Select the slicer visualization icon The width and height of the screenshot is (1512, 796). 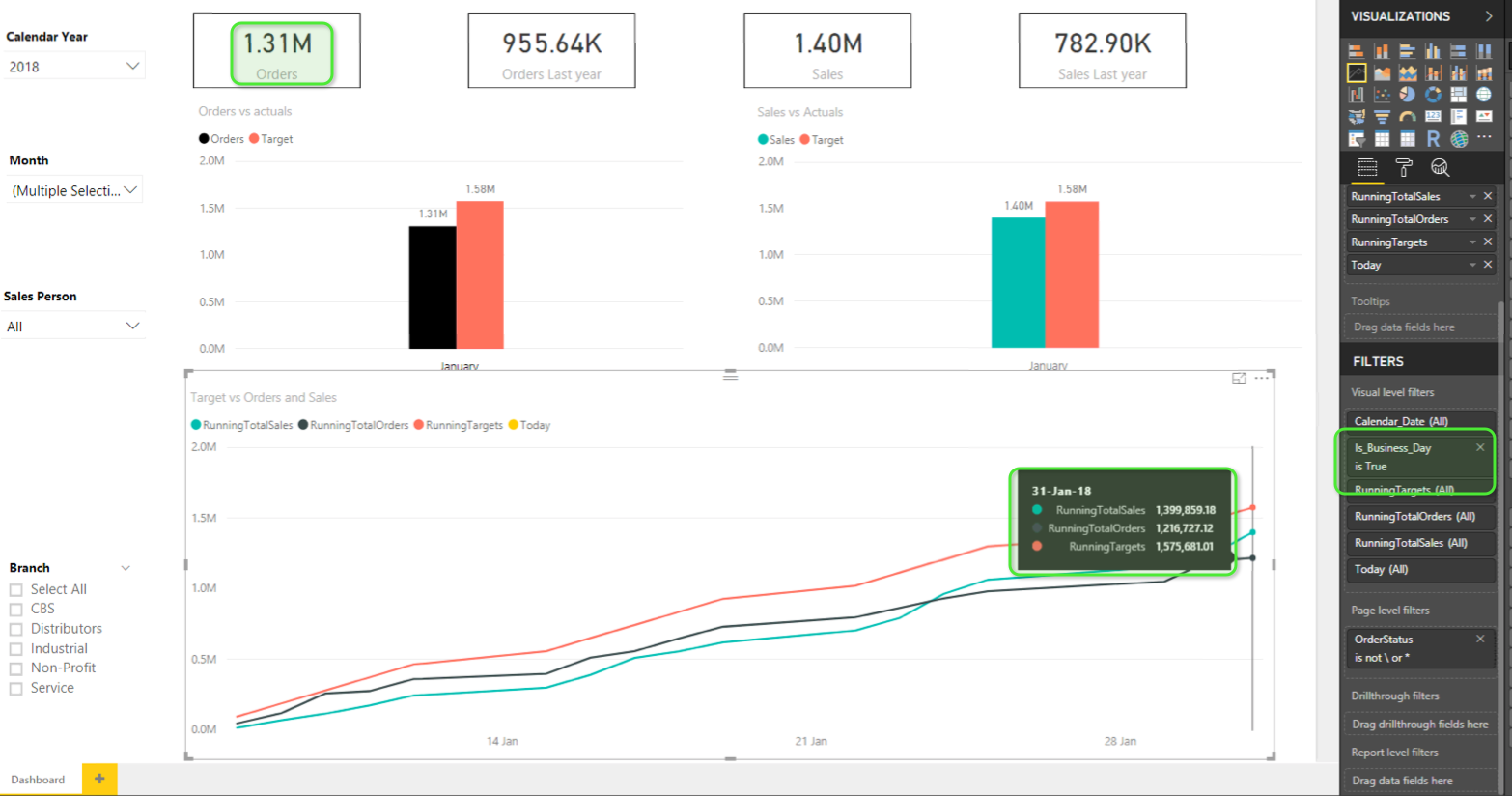[x=1357, y=139]
